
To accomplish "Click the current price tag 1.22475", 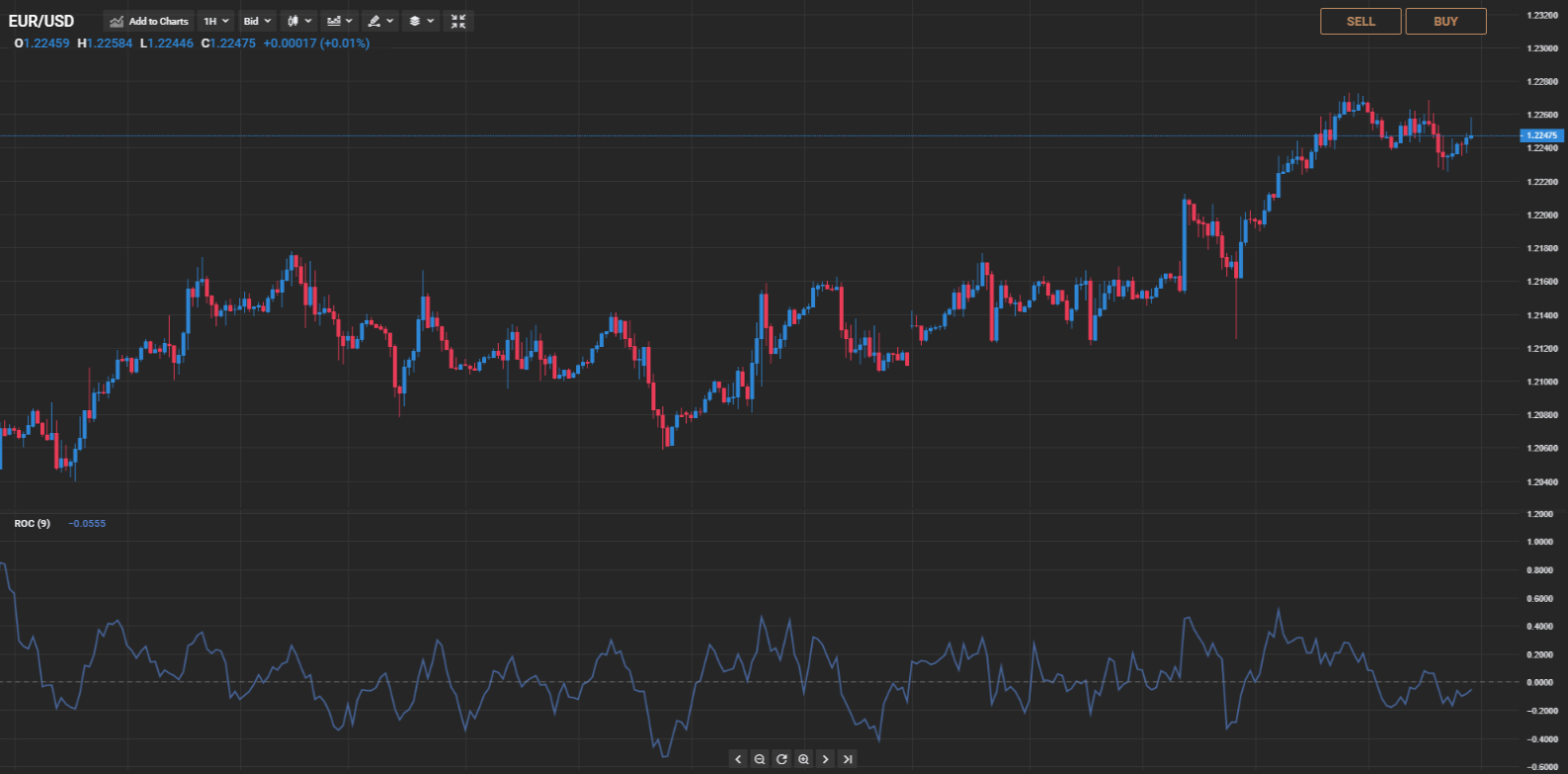I will click(x=1541, y=135).
